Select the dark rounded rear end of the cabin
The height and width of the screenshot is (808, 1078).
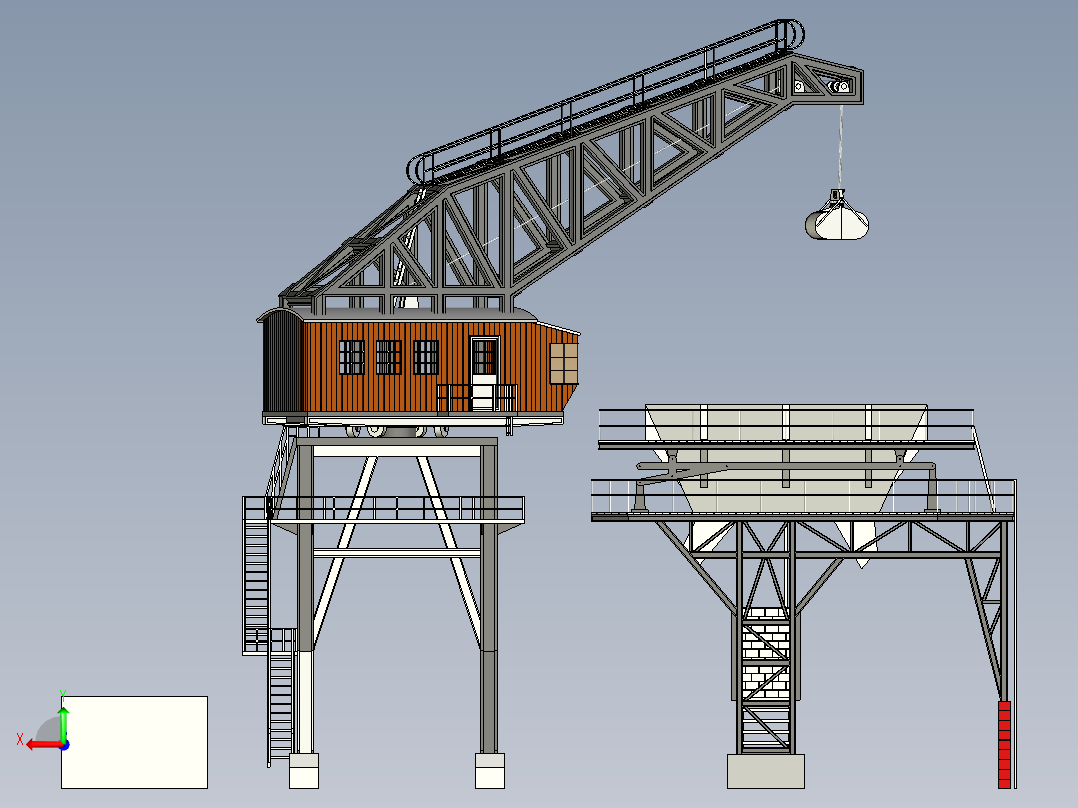click(x=282, y=363)
